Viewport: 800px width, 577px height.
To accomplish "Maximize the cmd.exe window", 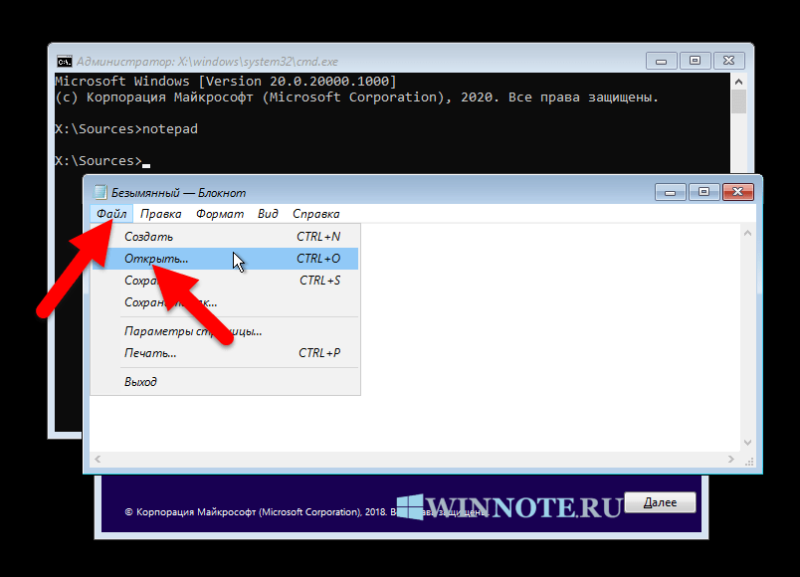I will click(695, 61).
